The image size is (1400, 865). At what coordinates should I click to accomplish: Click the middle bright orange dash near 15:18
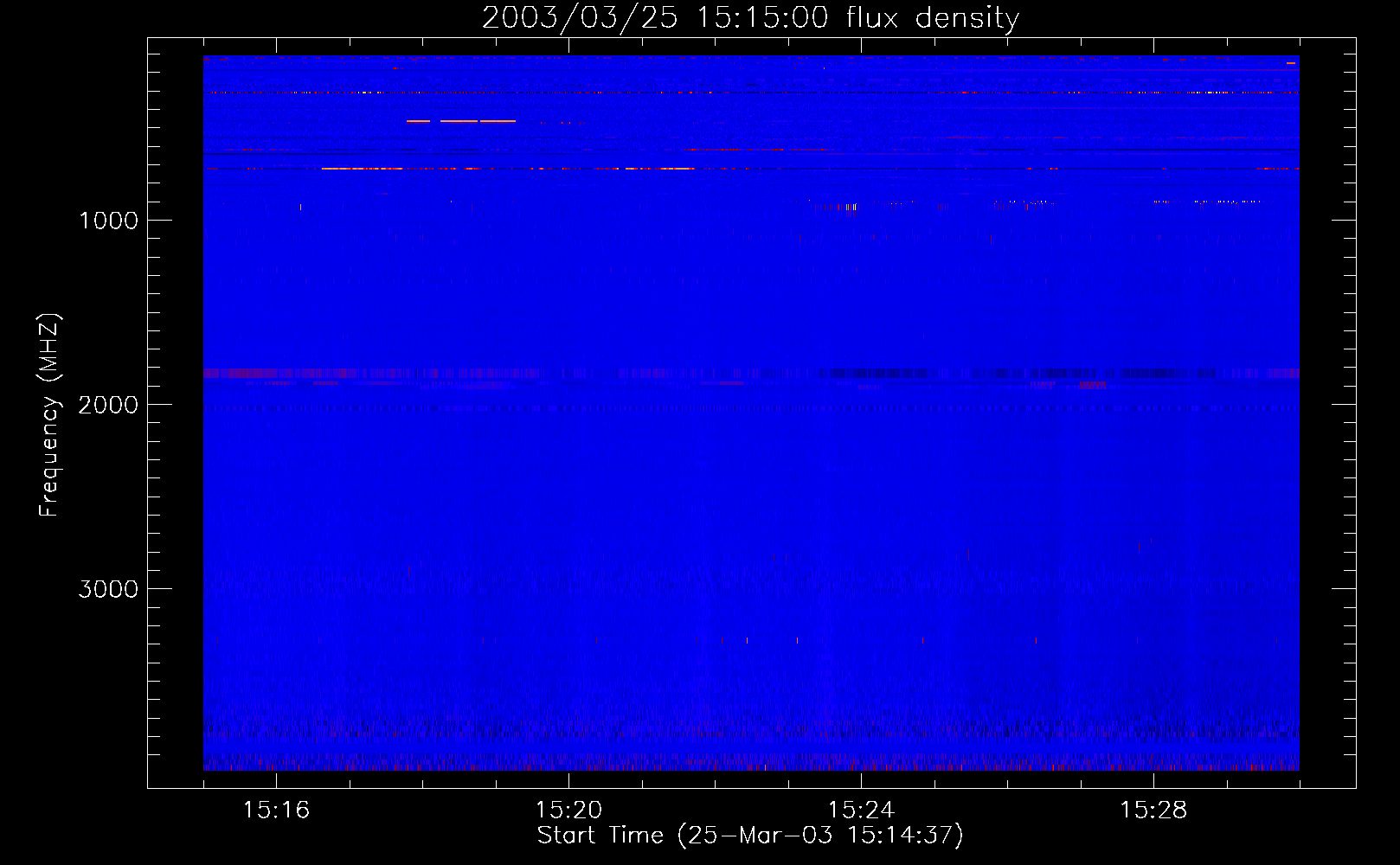pyautogui.click(x=459, y=121)
